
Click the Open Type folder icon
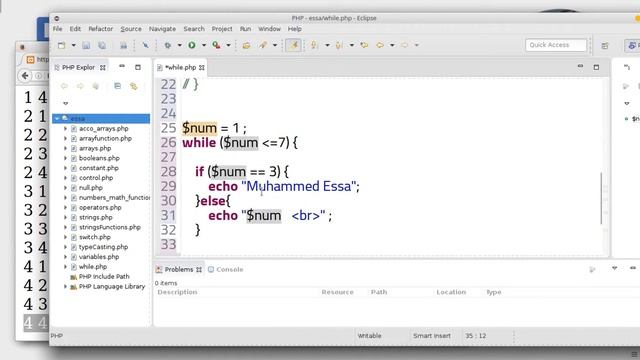246,45
